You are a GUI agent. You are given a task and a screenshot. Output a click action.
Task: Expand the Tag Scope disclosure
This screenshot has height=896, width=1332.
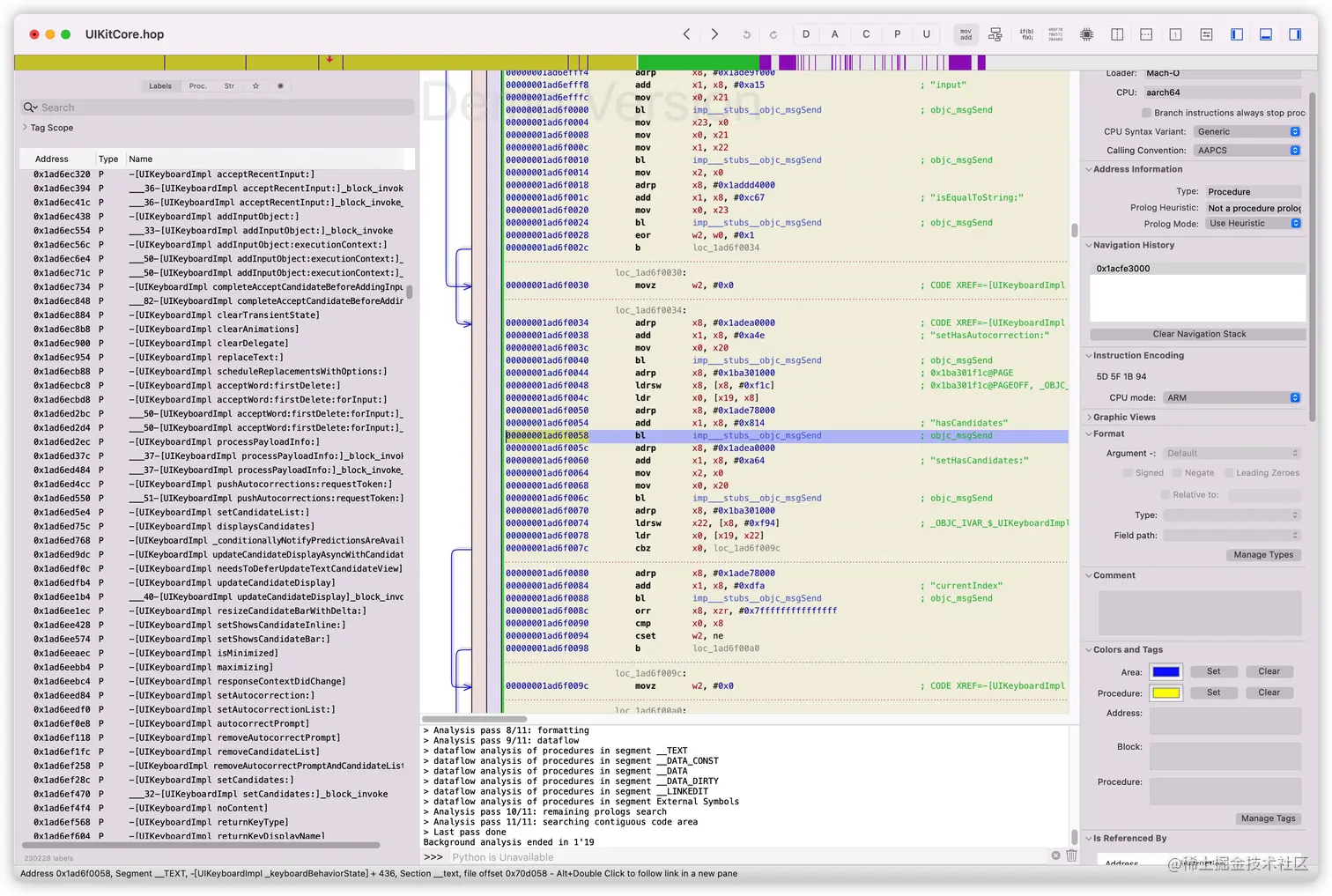[x=25, y=128]
